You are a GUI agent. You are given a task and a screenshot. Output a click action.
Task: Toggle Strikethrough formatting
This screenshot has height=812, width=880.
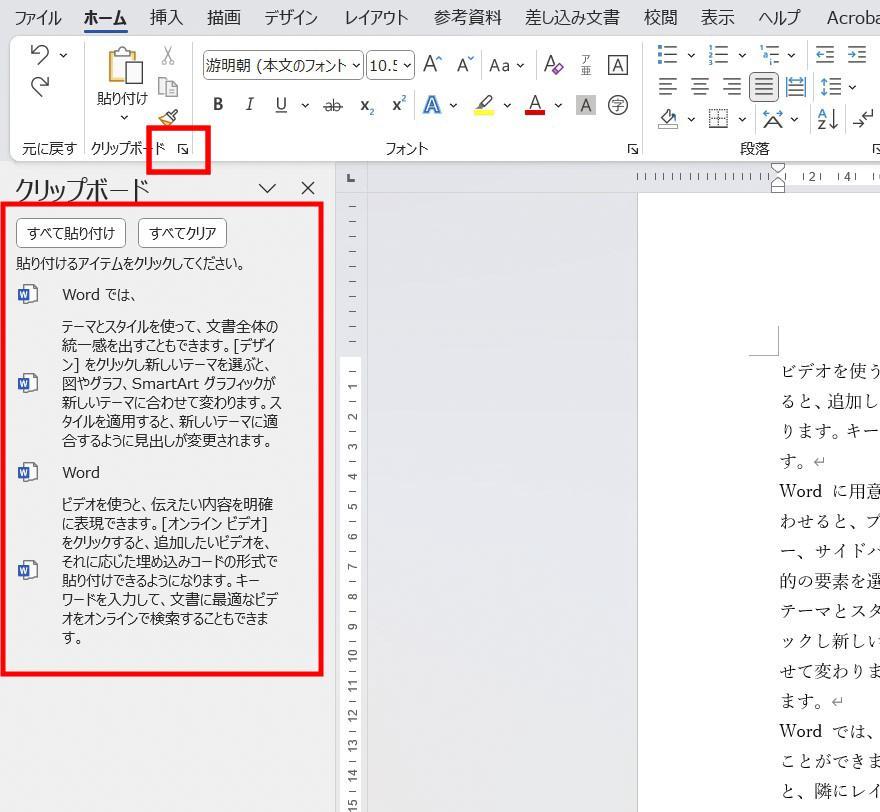point(333,105)
